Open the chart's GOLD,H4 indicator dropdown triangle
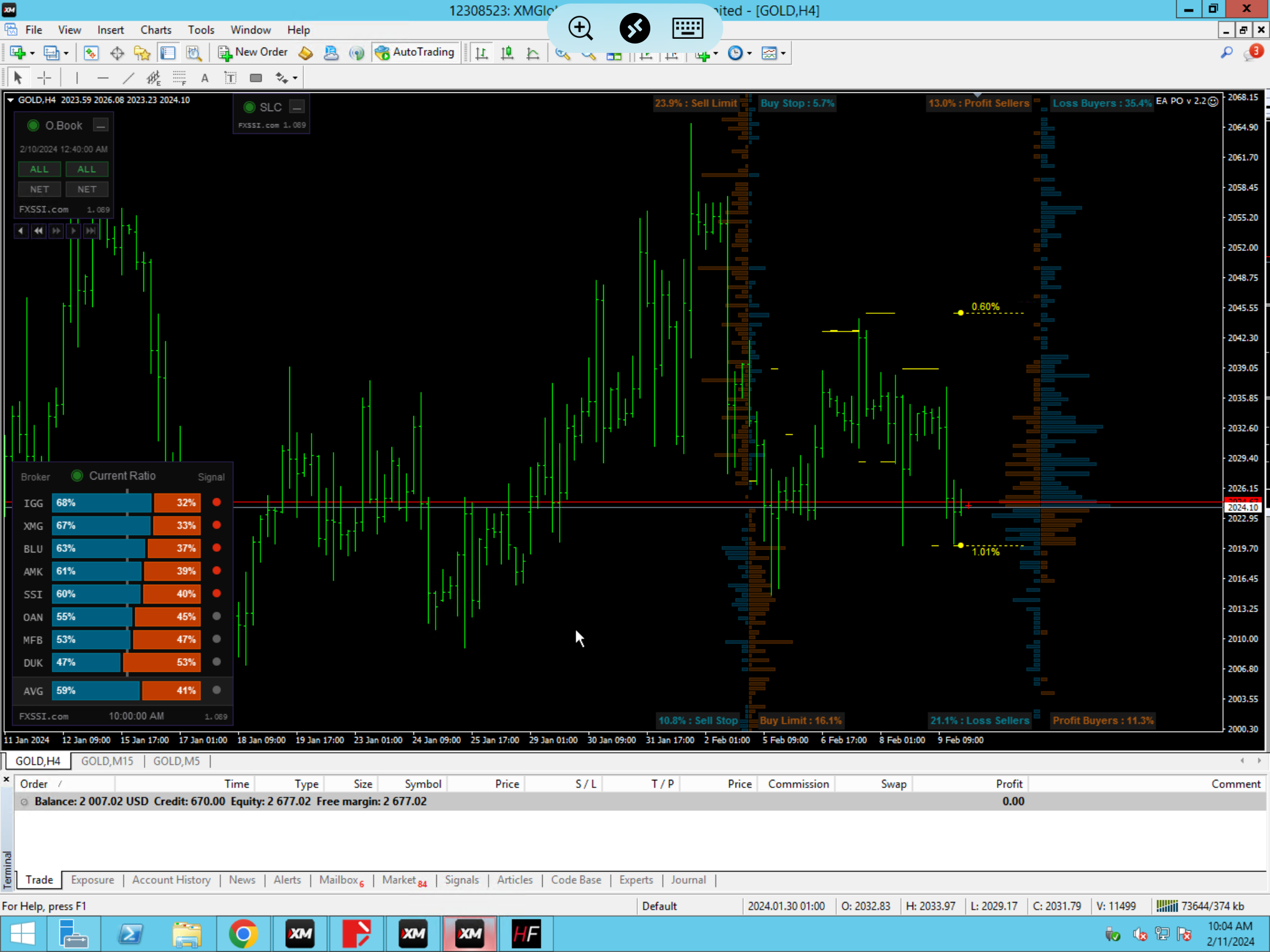This screenshot has height=952, width=1270. point(10,100)
